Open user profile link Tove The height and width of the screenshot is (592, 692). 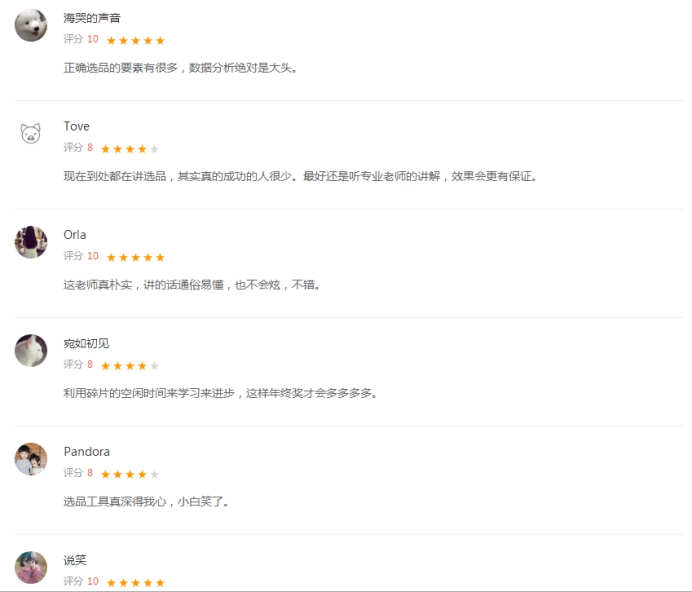[76, 126]
